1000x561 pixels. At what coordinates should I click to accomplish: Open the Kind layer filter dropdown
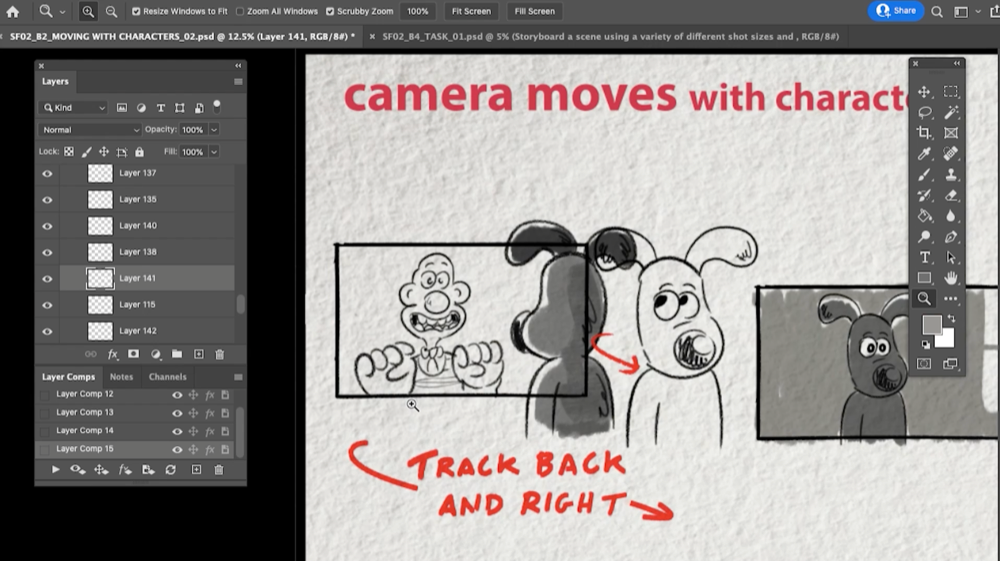73,108
